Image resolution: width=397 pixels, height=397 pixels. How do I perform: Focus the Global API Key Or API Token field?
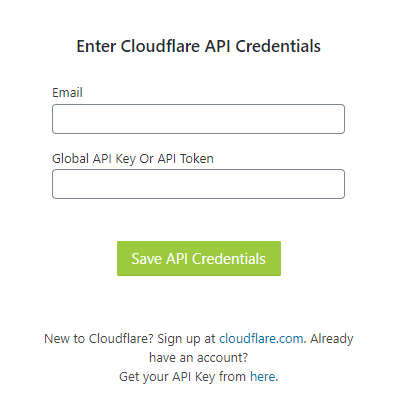(198, 184)
